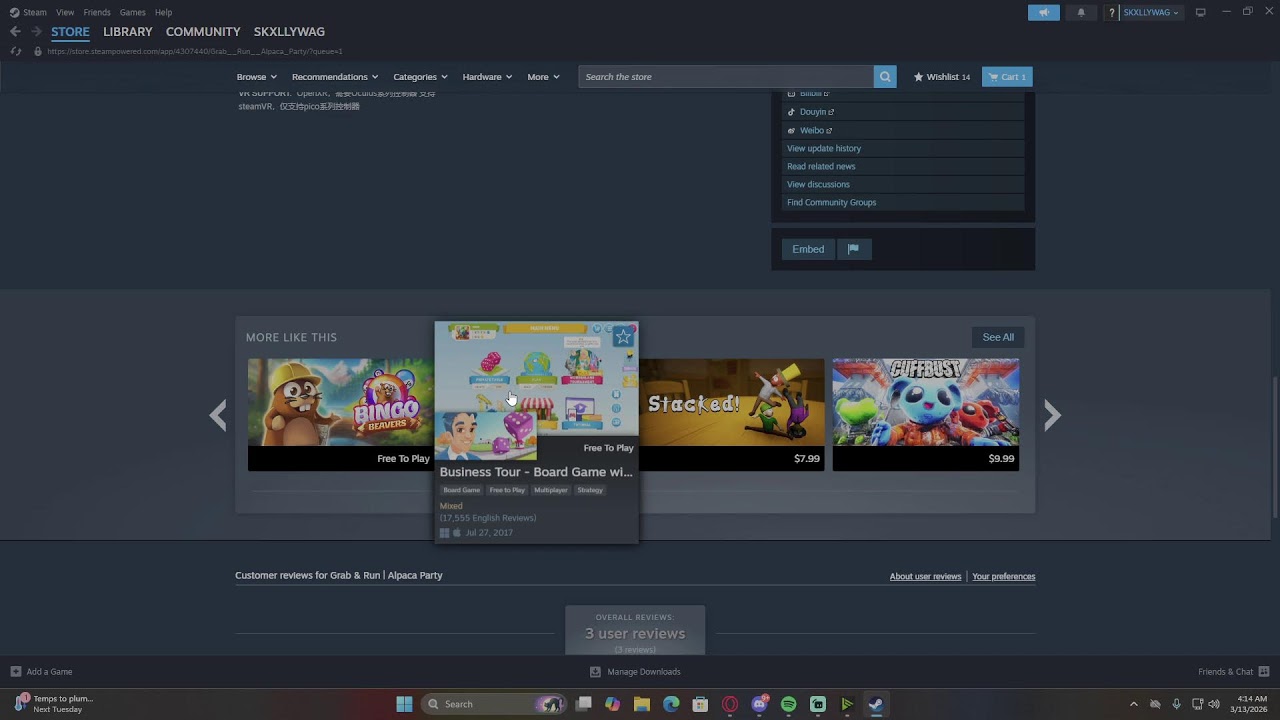Open the Cart
This screenshot has height=720, width=1280.
click(1007, 77)
